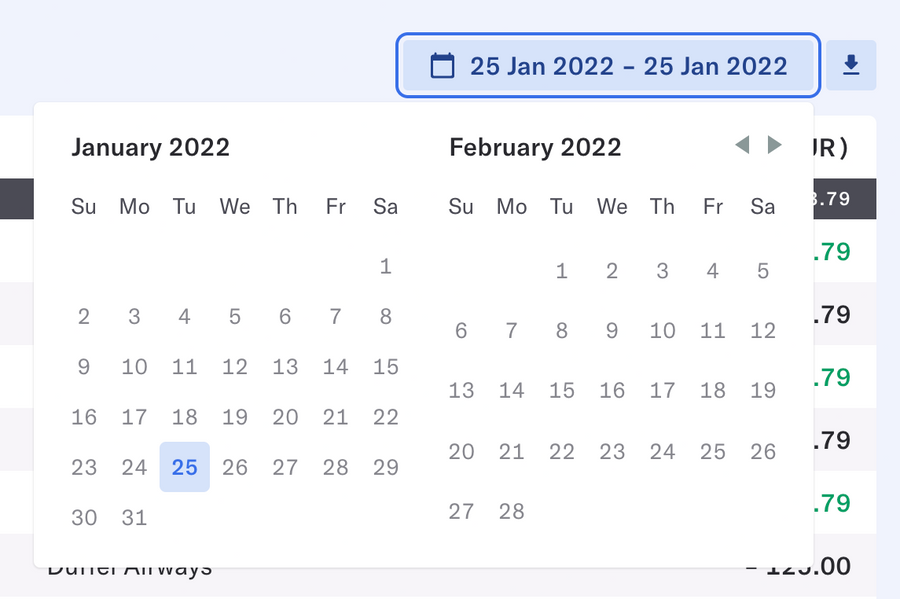Select the back navigation triangle beside February 2022
Image resolution: width=900 pixels, height=599 pixels.
click(x=742, y=145)
